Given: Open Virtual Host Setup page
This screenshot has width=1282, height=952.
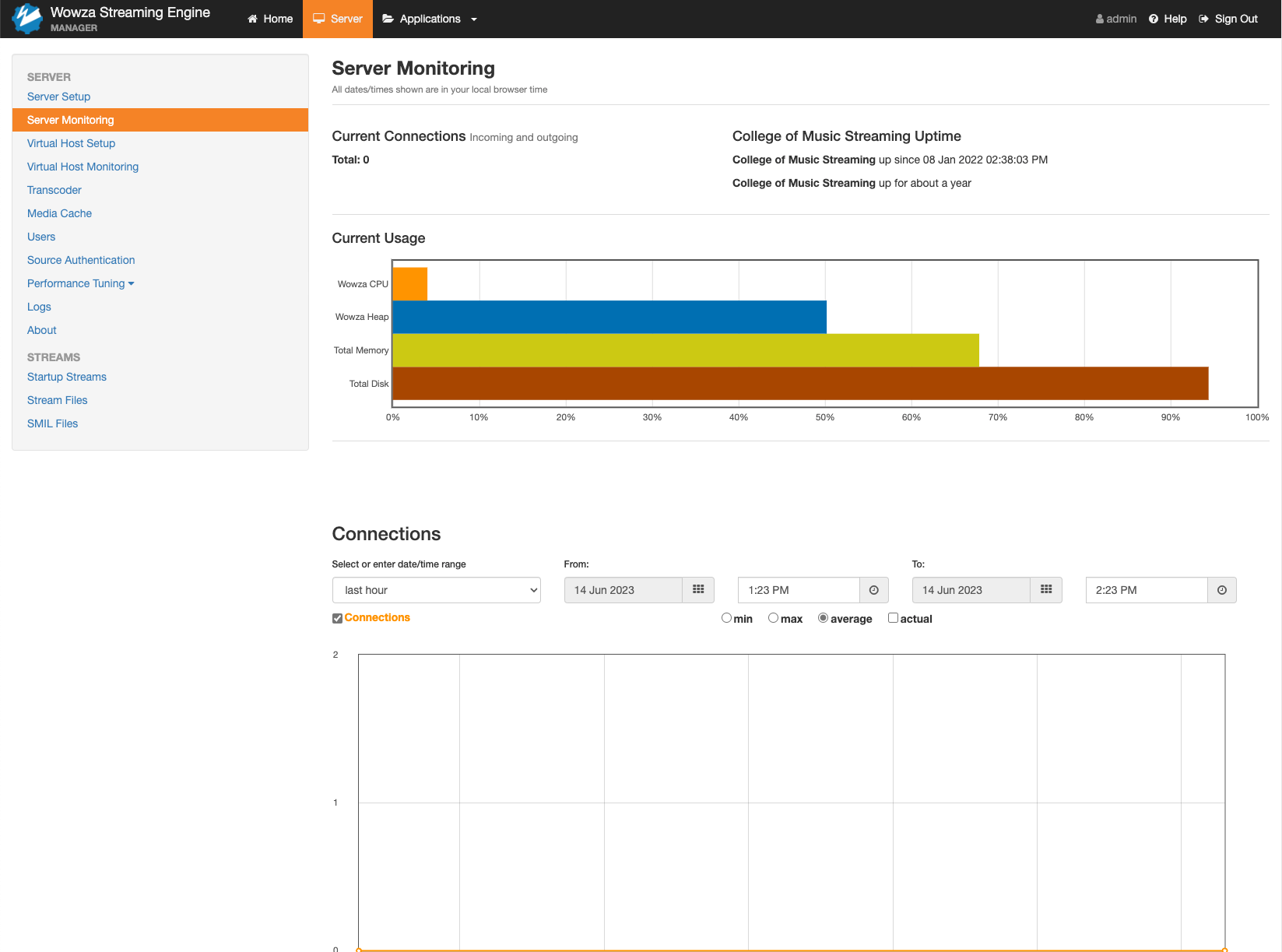Looking at the screenshot, I should (x=72, y=143).
